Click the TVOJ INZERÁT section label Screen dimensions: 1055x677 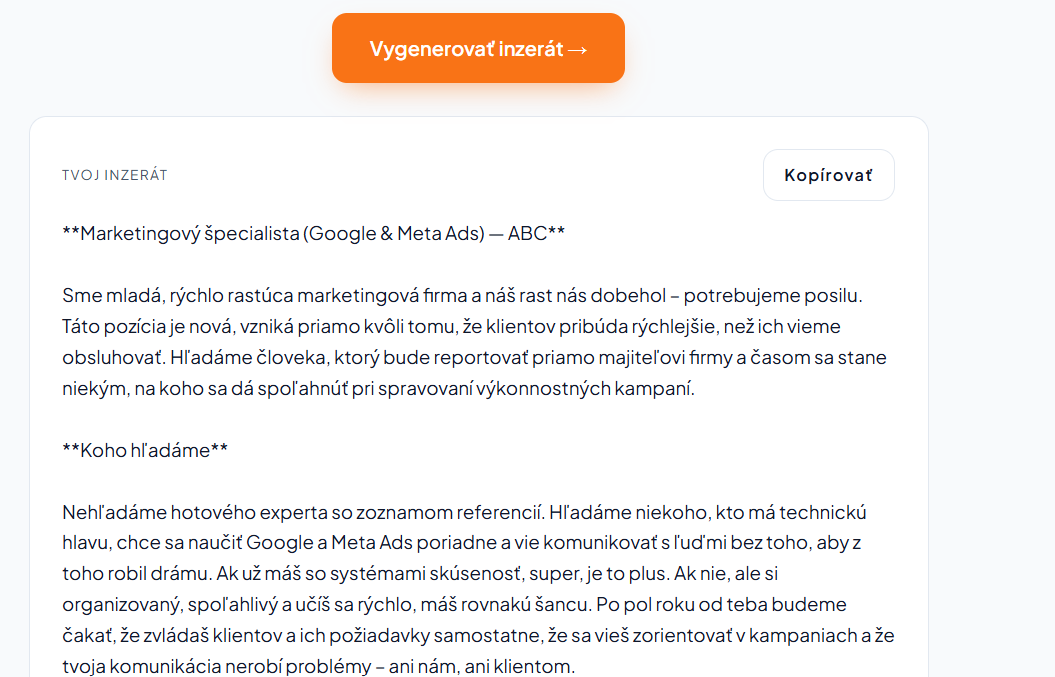point(114,175)
